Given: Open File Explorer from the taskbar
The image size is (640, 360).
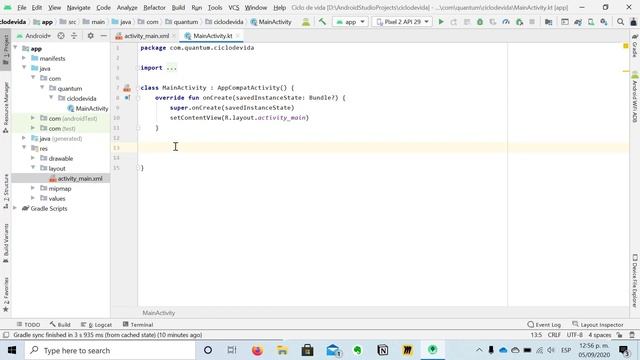Looking at the screenshot, I should click(x=282, y=350).
